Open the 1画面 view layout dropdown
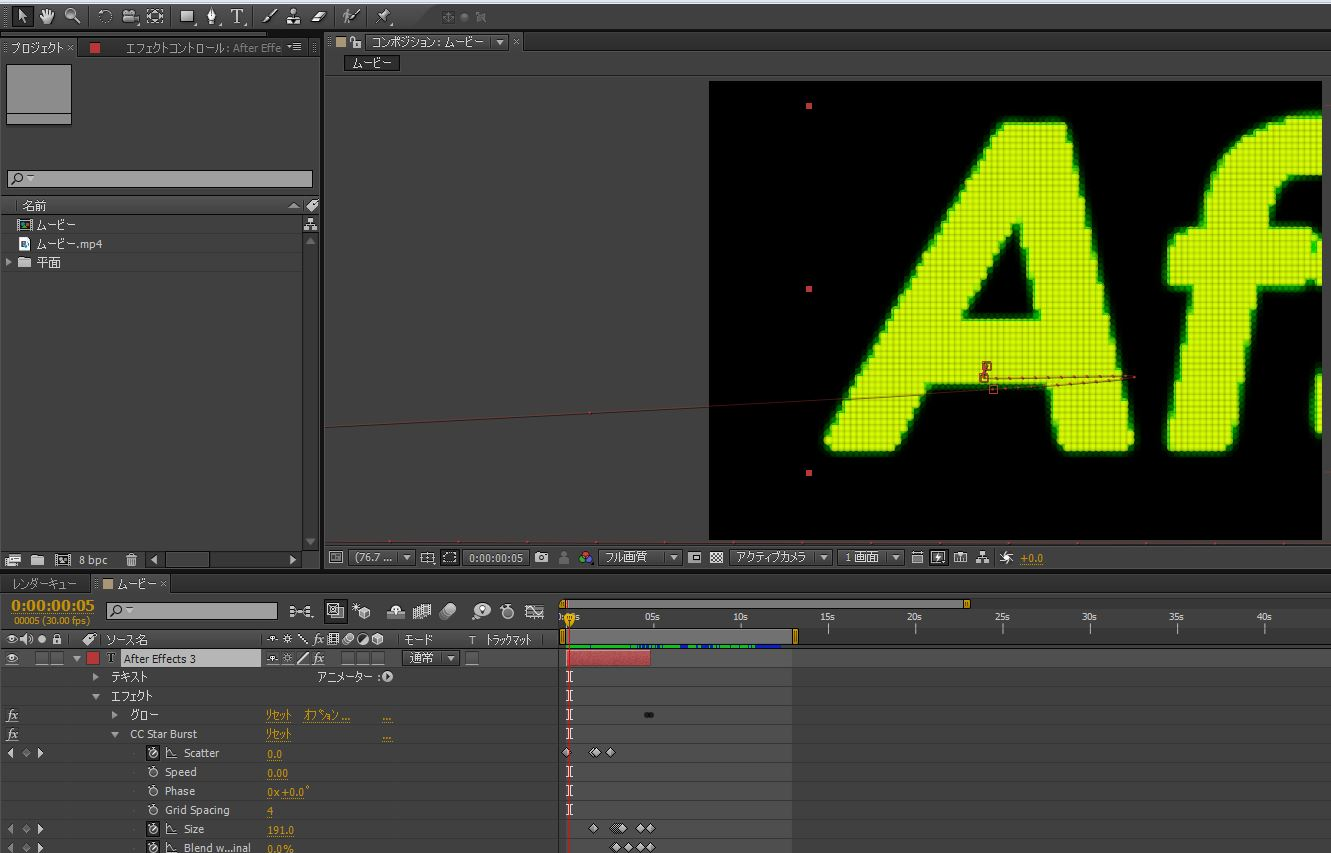This screenshot has width=1331, height=853. [871, 558]
